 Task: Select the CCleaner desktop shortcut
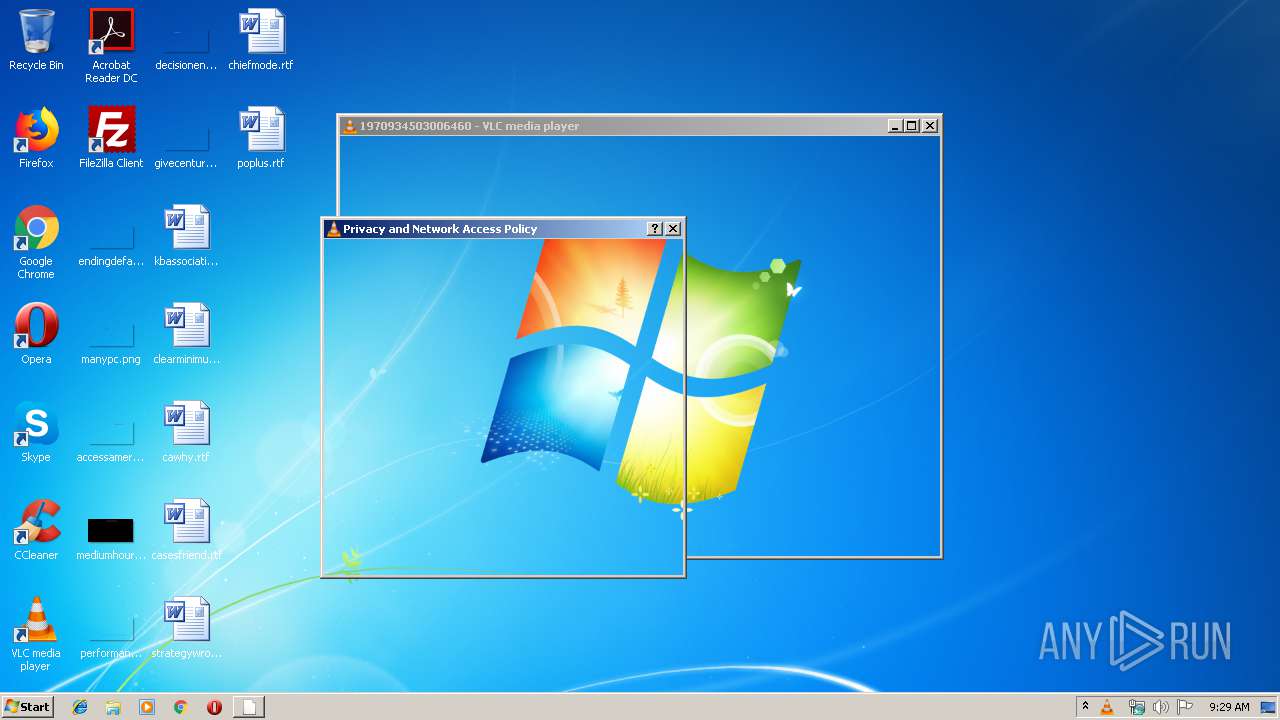pyautogui.click(x=36, y=530)
